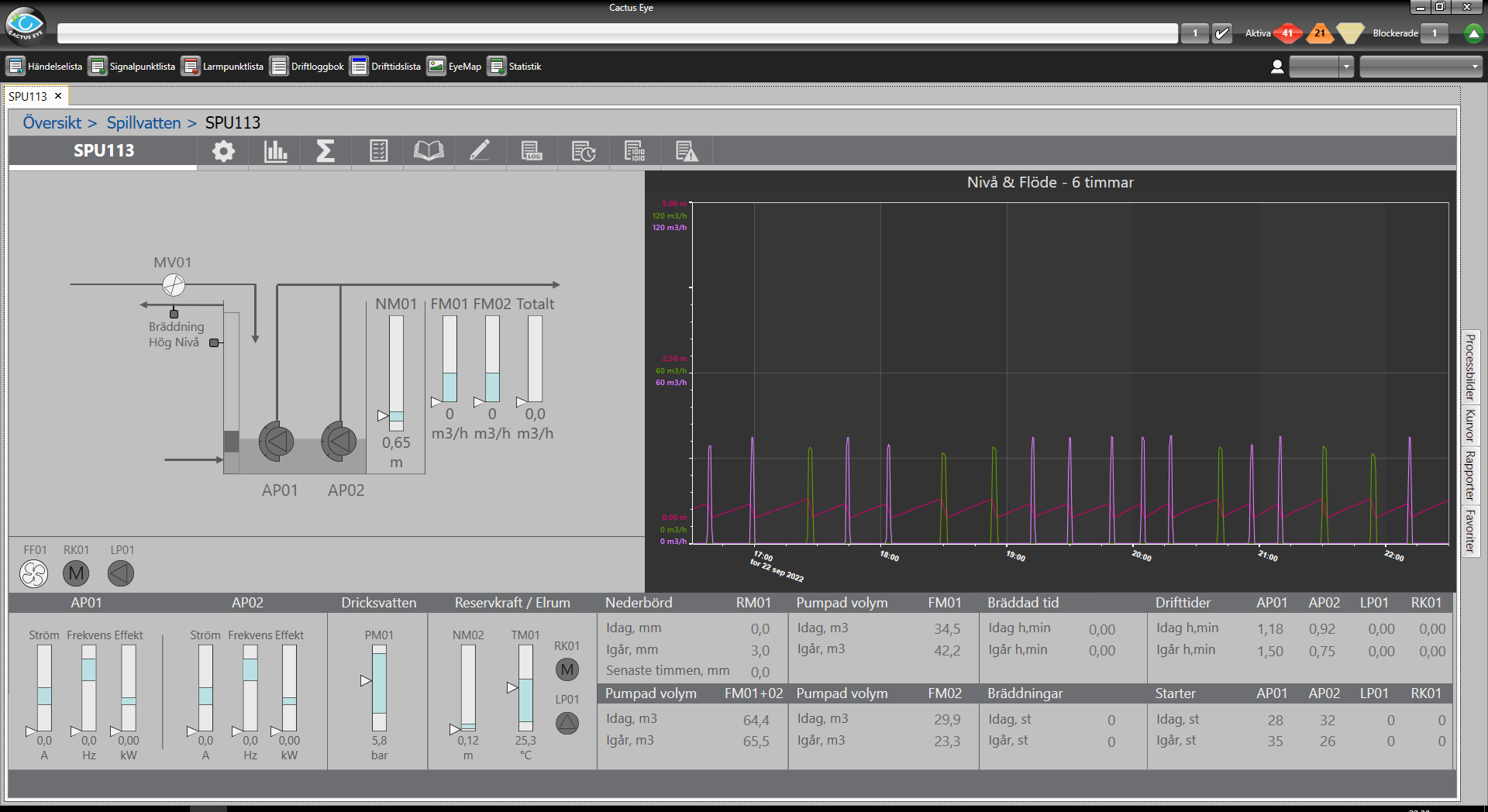Image resolution: width=1488 pixels, height=812 pixels.
Task: Expand the wide dropdown at far right
Action: click(x=1421, y=67)
